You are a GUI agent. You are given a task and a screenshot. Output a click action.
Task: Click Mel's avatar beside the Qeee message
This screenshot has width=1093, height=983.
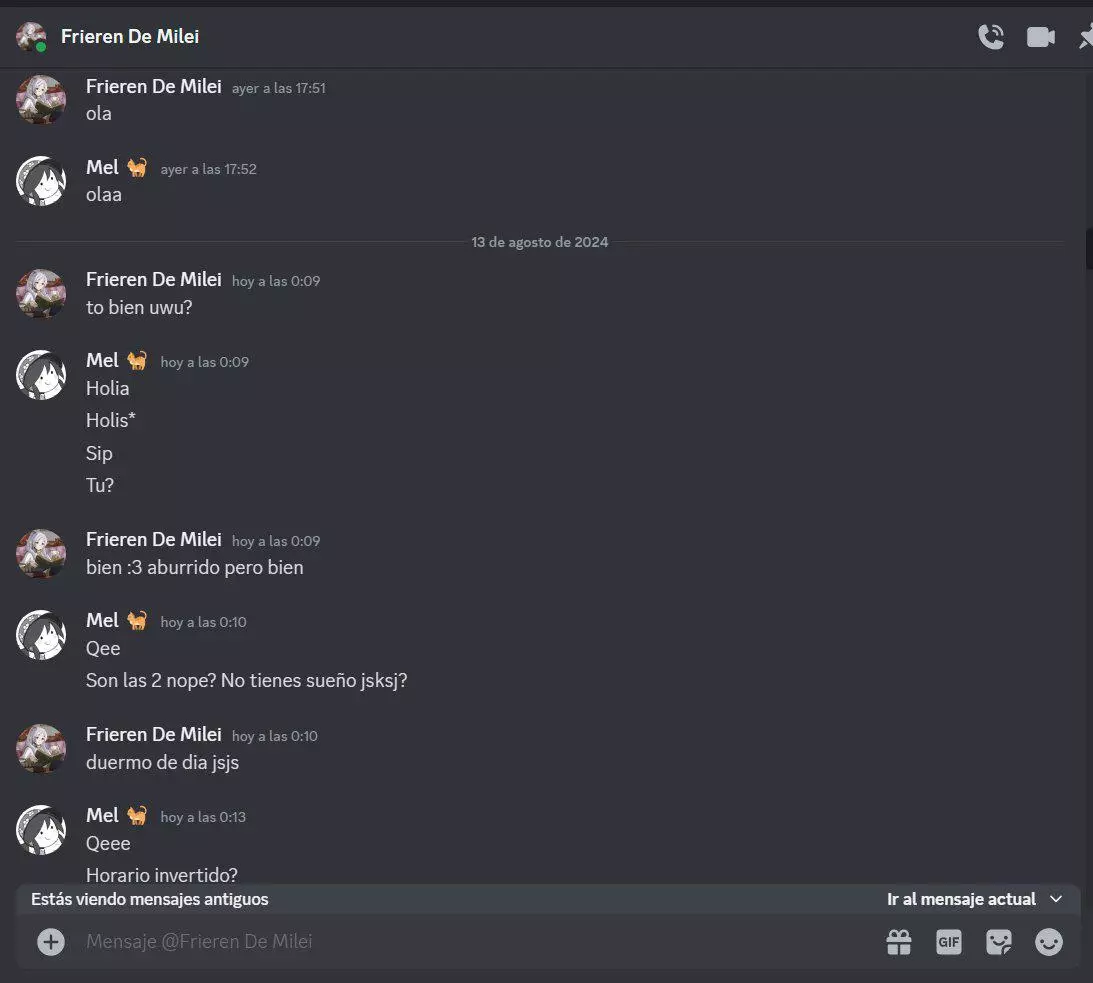(41, 830)
